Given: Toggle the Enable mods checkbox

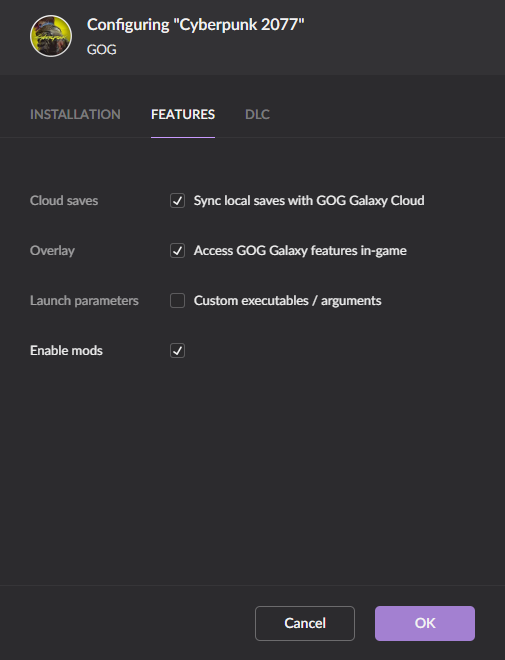Looking at the screenshot, I should (x=177, y=351).
